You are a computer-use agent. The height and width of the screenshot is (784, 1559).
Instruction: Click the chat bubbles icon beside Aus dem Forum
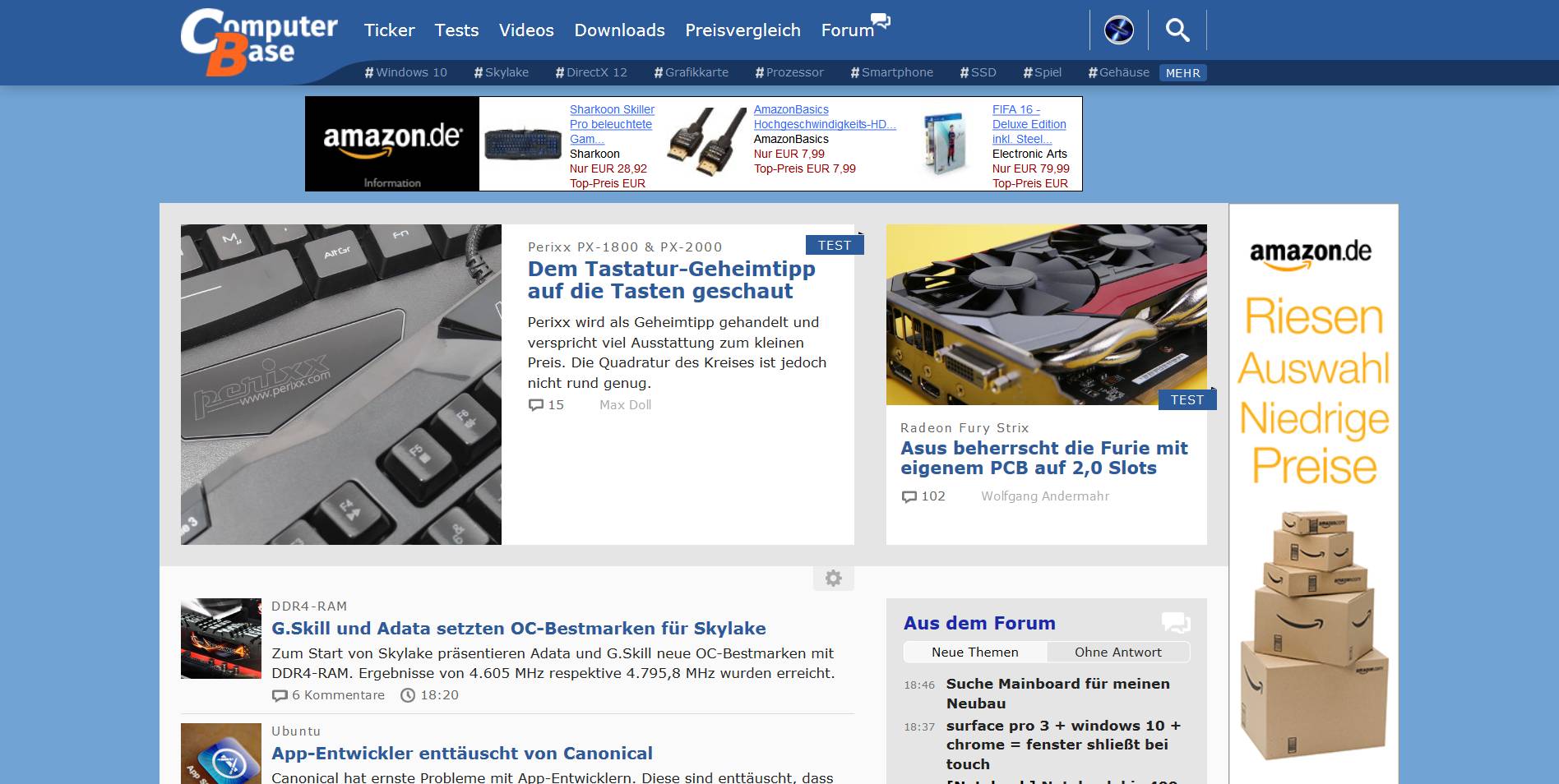click(1176, 623)
